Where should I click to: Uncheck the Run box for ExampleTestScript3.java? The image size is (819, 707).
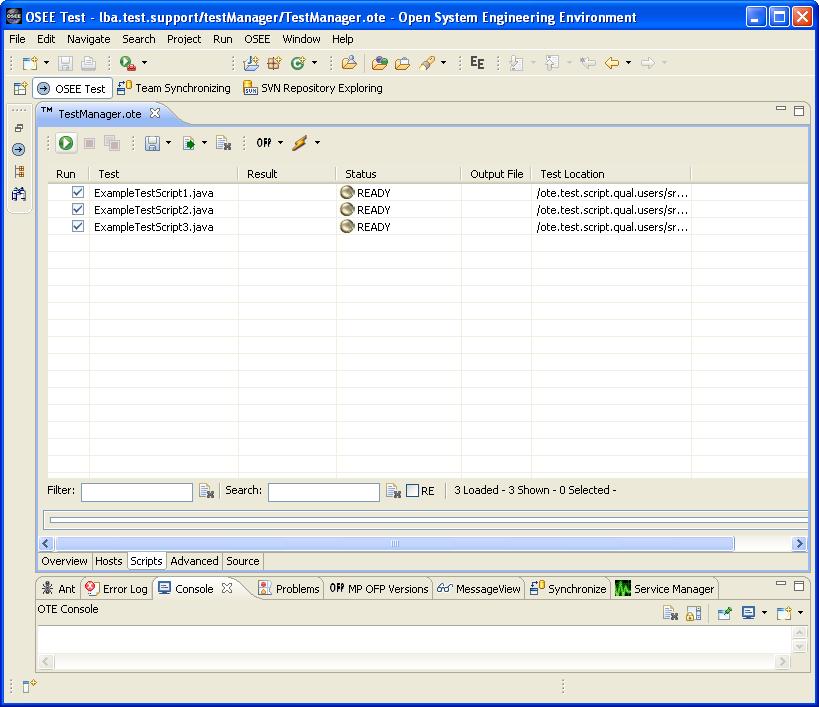[x=78, y=227]
